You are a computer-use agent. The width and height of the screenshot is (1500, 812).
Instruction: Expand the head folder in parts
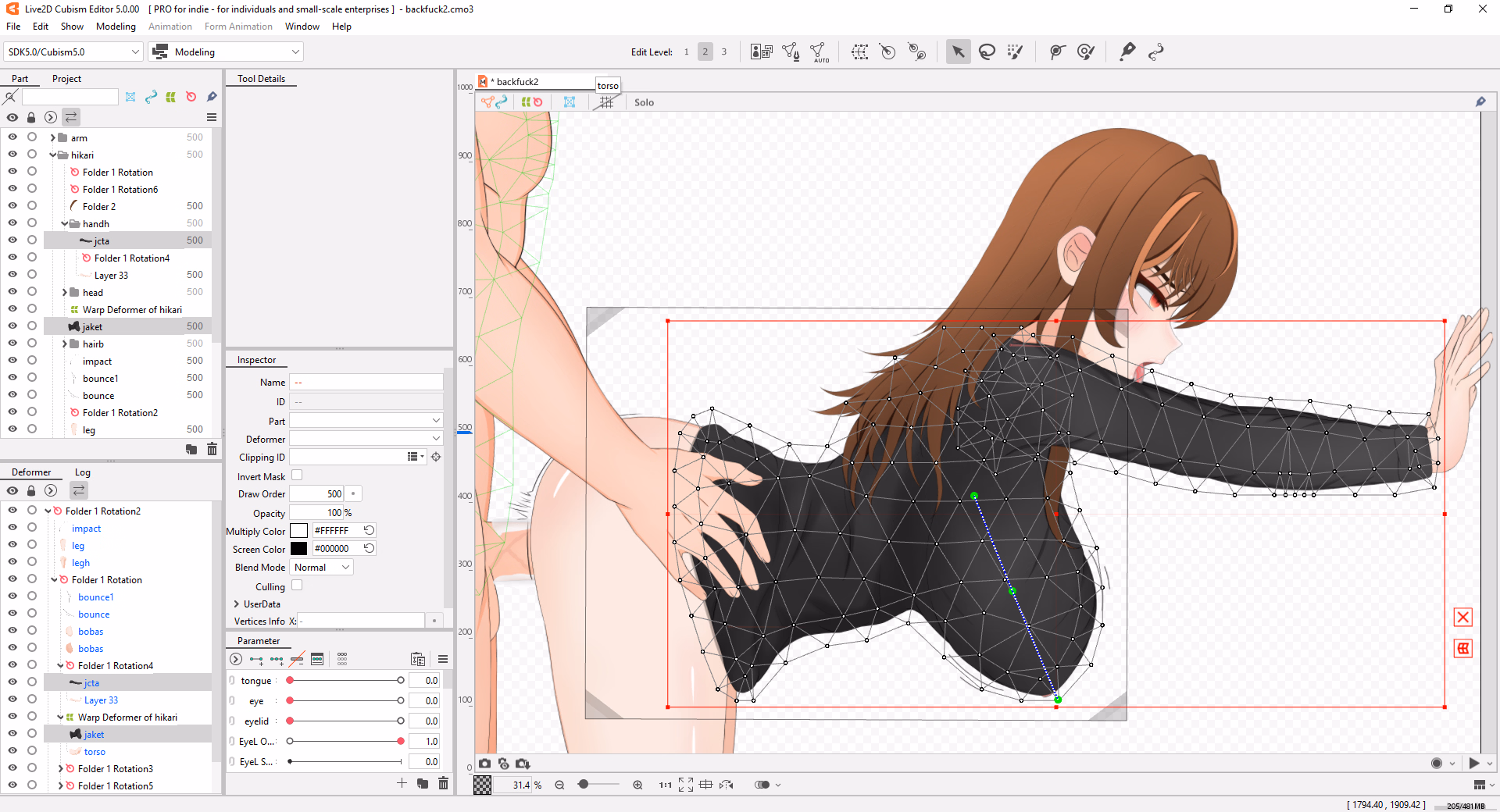[x=65, y=293]
